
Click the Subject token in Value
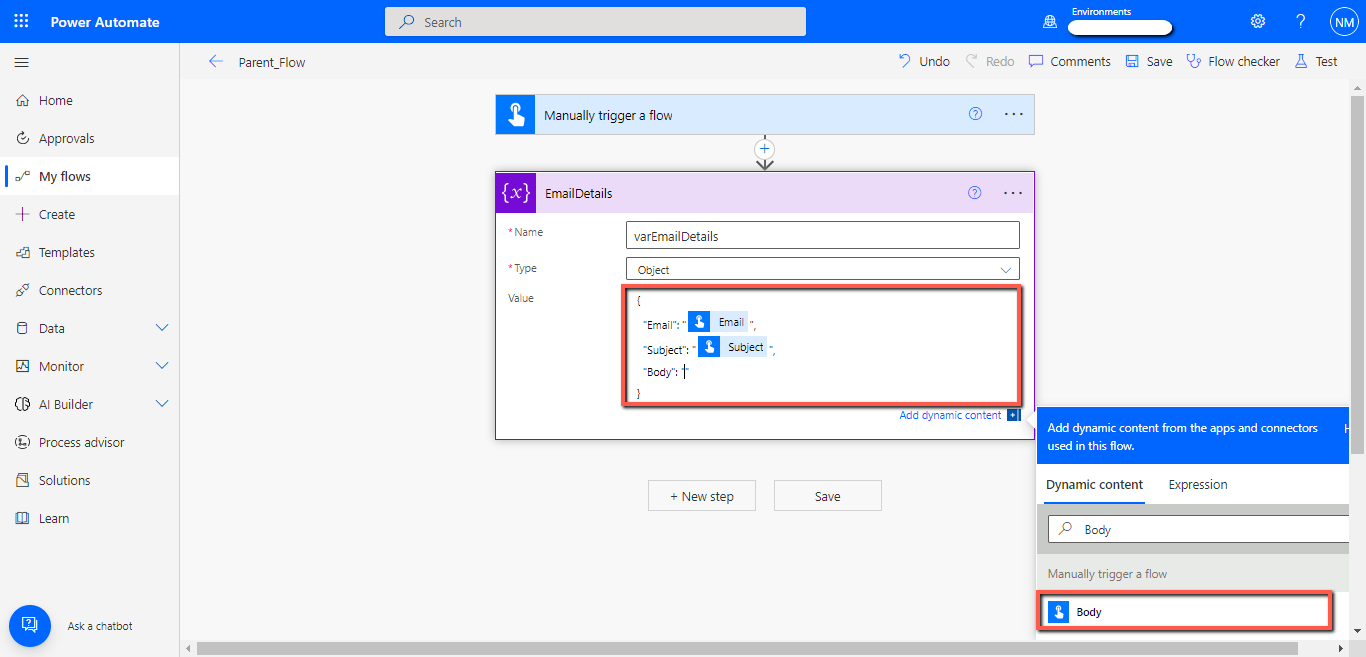733,347
